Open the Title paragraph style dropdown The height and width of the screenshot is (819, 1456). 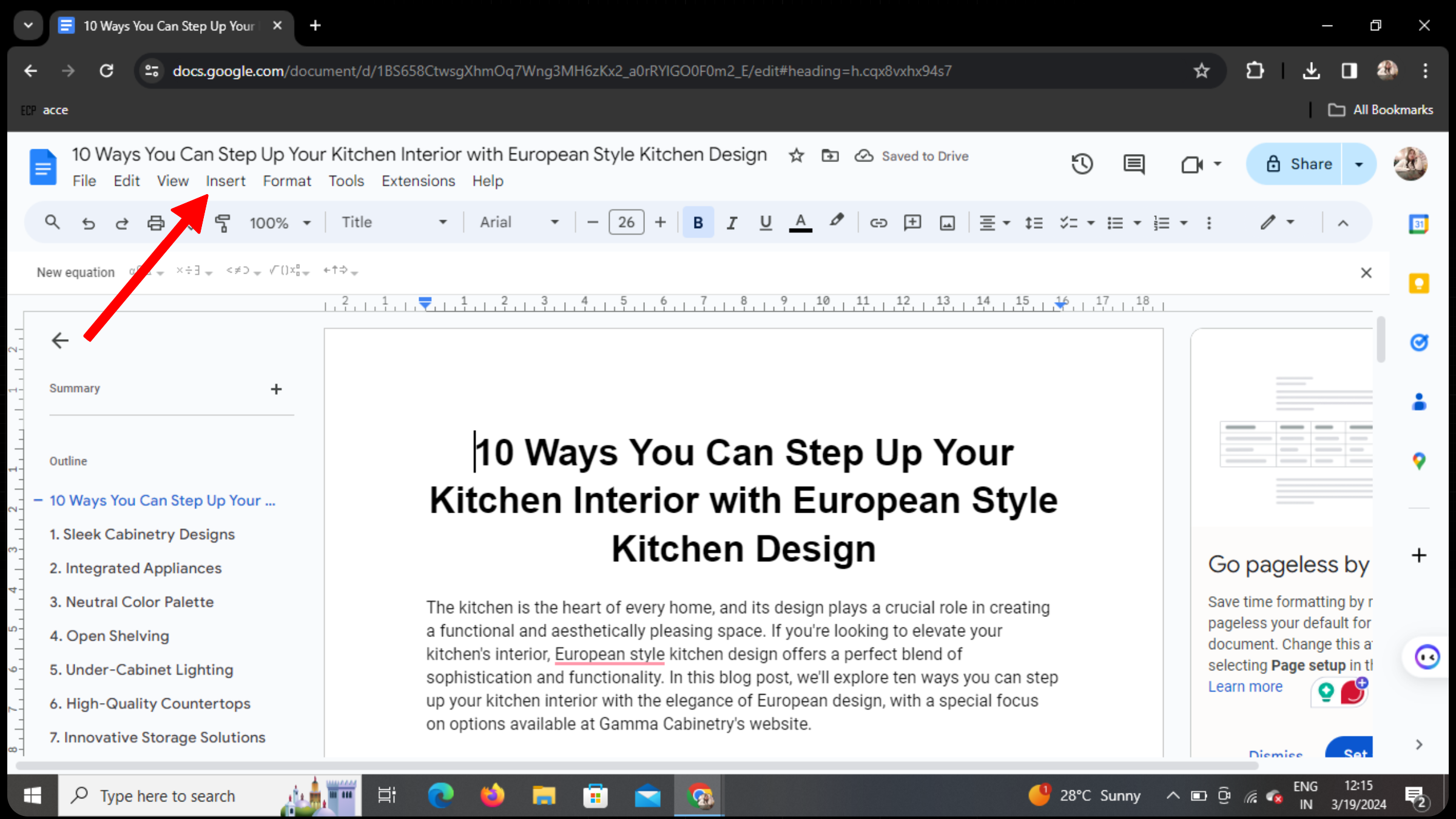click(x=394, y=223)
